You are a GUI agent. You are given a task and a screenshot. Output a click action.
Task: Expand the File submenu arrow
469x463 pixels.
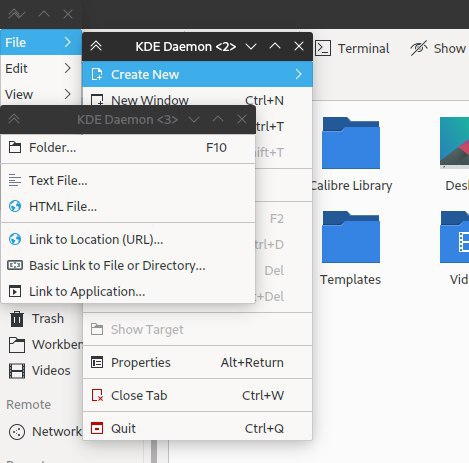click(68, 42)
